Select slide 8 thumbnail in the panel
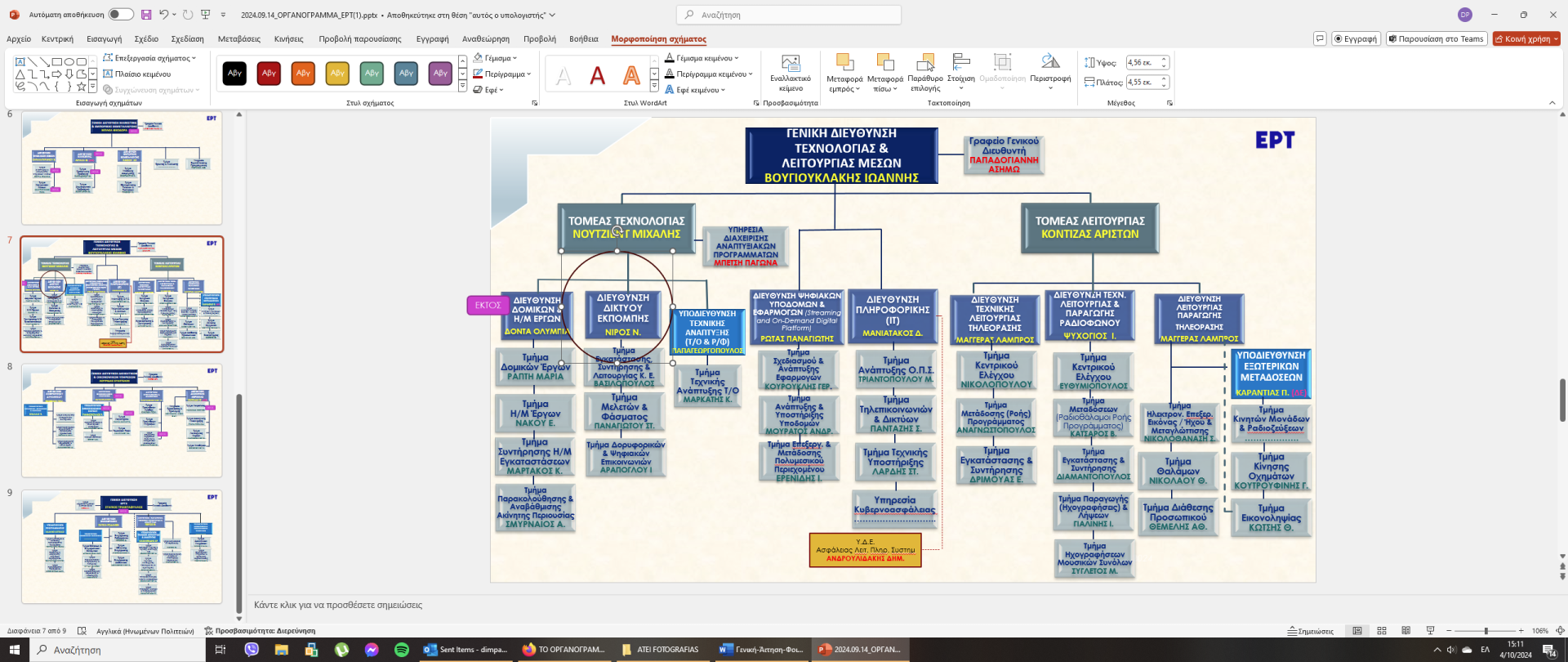Screen dimensions: 1568x662 click(122, 420)
